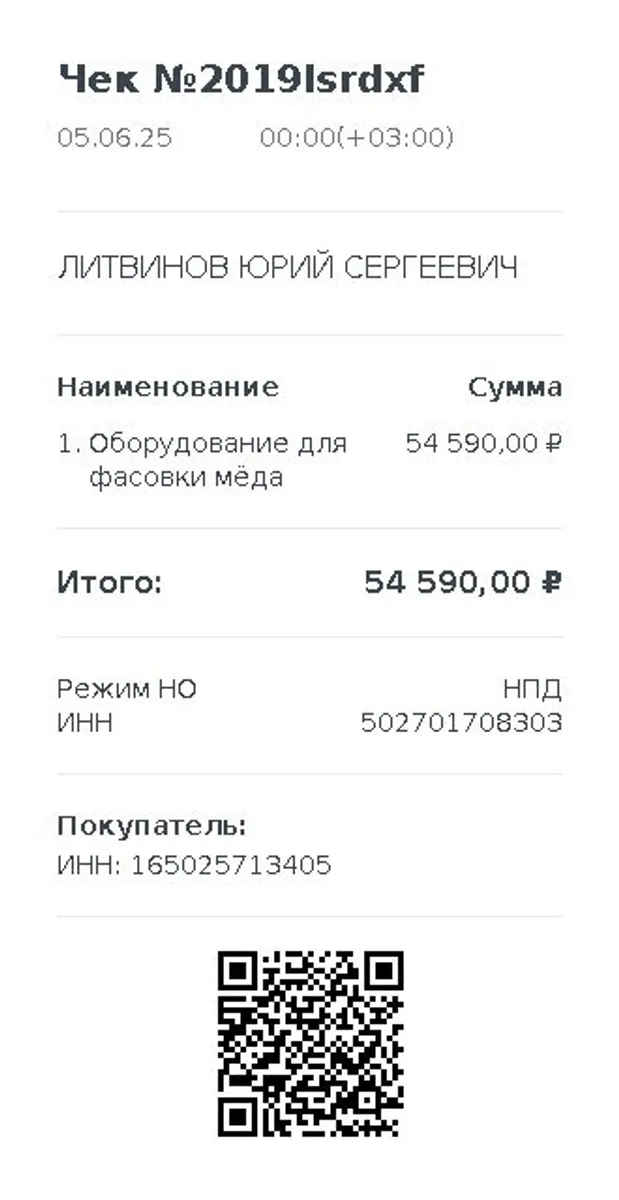Click the Итого label

tap(109, 583)
